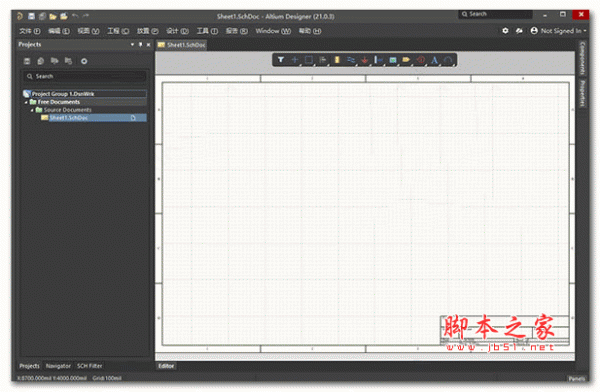Image resolution: width=600 pixels, height=392 pixels.
Task: Choose the red GND power port tool
Action: 365,60
